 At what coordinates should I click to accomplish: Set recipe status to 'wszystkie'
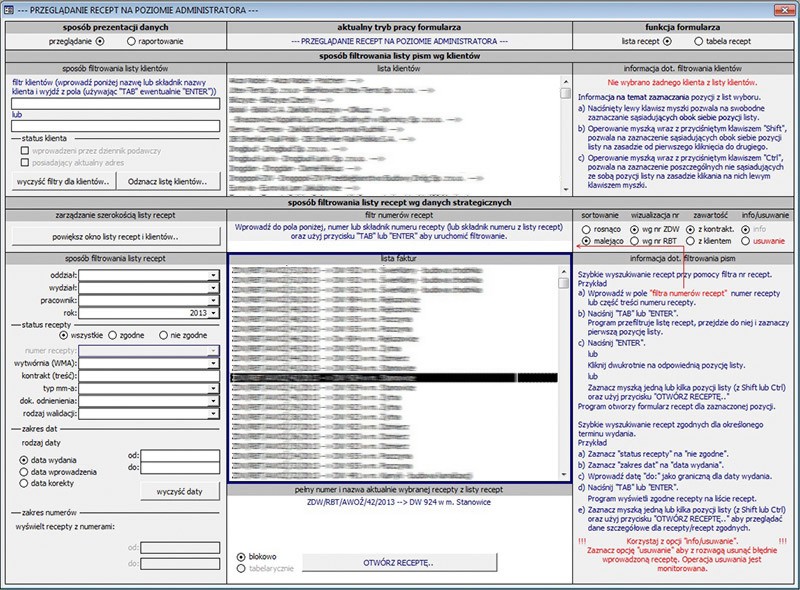pyautogui.click(x=63, y=335)
